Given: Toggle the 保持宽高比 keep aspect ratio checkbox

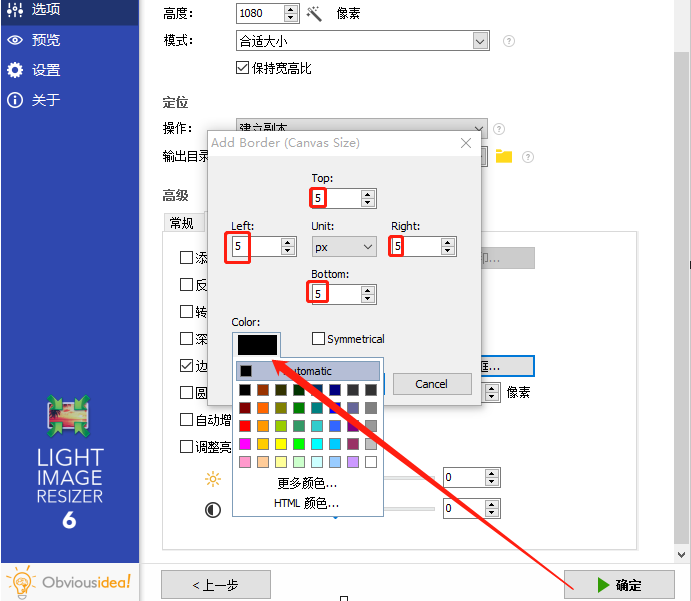Looking at the screenshot, I should pyautogui.click(x=242, y=67).
